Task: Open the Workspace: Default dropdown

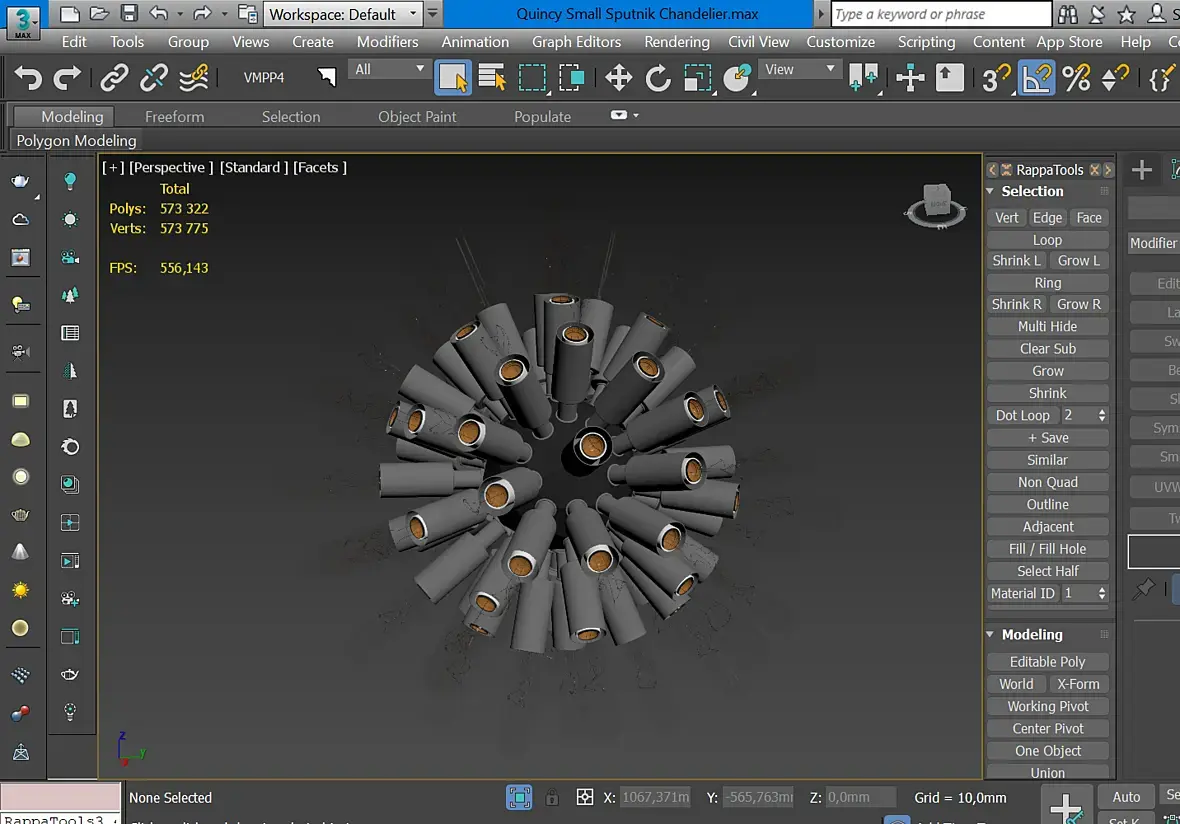Action: (x=345, y=14)
